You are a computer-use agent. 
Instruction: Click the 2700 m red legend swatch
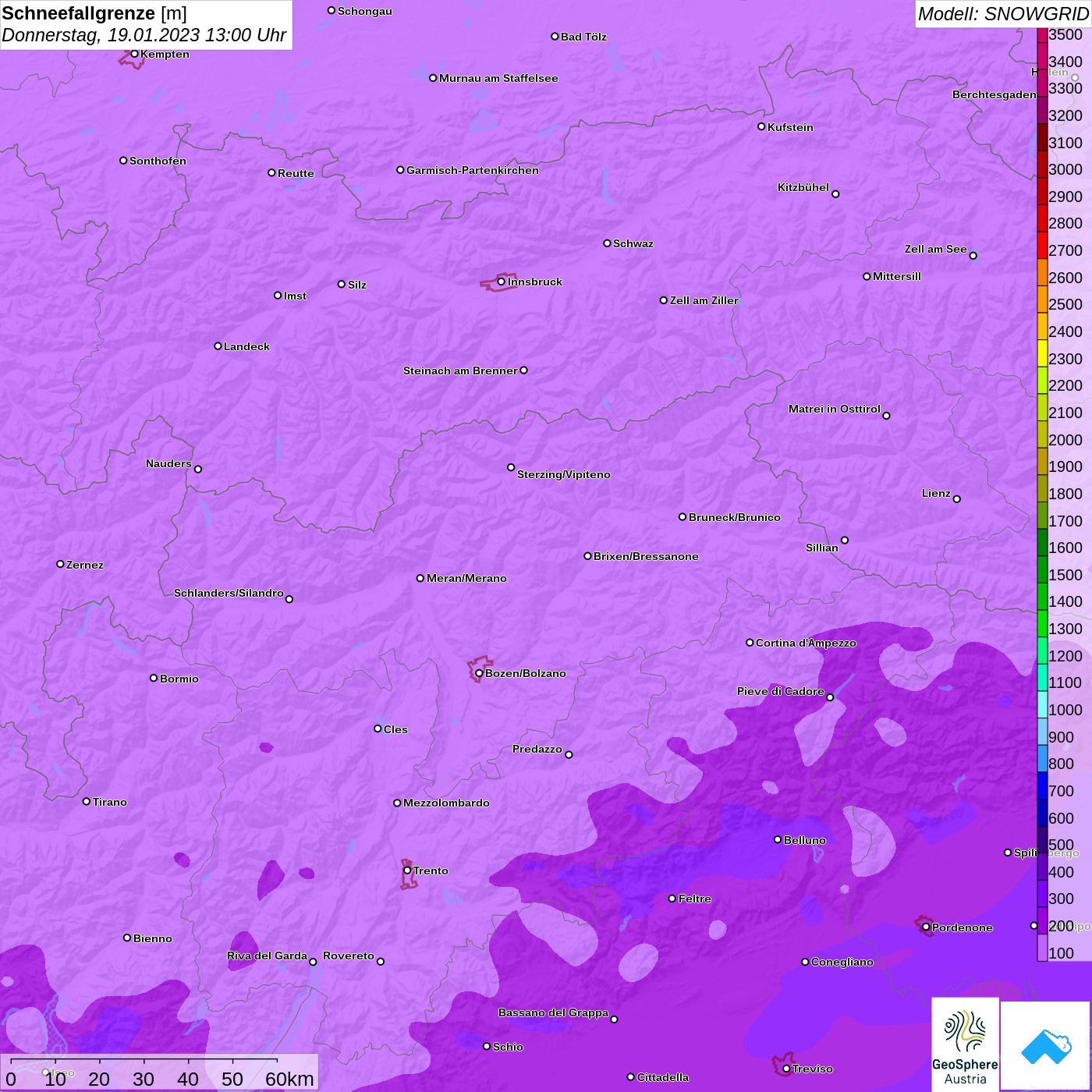click(x=1042, y=245)
